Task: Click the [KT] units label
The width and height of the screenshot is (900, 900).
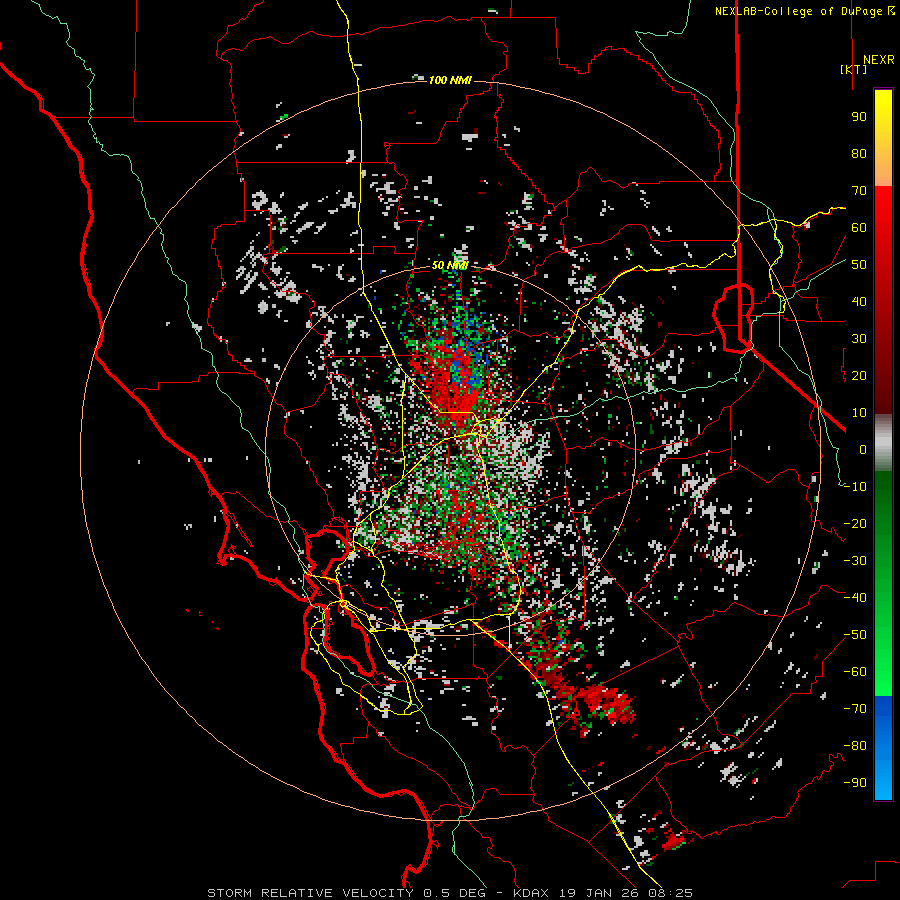Action: (x=853, y=69)
